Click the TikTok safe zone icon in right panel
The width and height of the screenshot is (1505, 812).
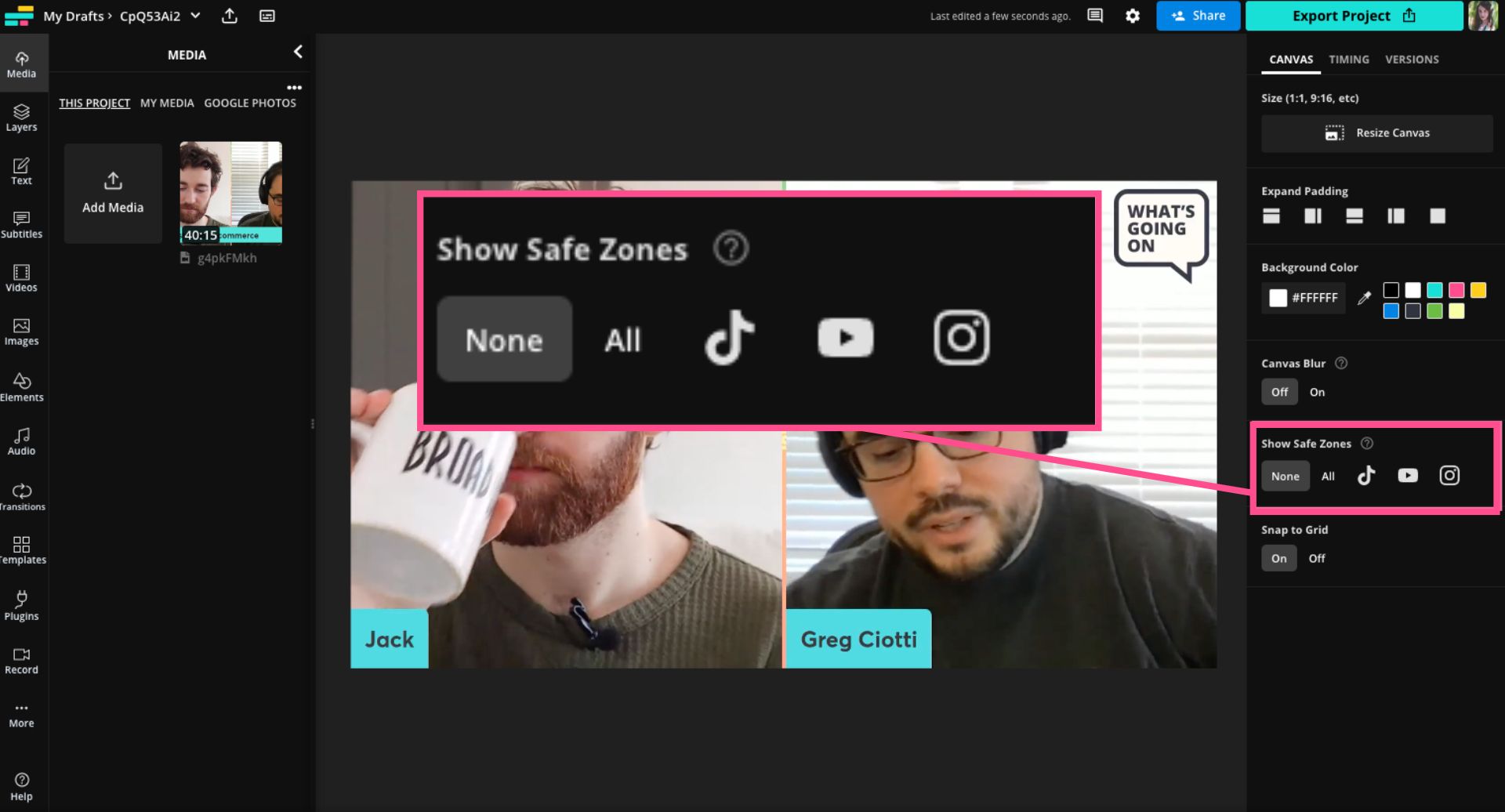(x=1365, y=476)
